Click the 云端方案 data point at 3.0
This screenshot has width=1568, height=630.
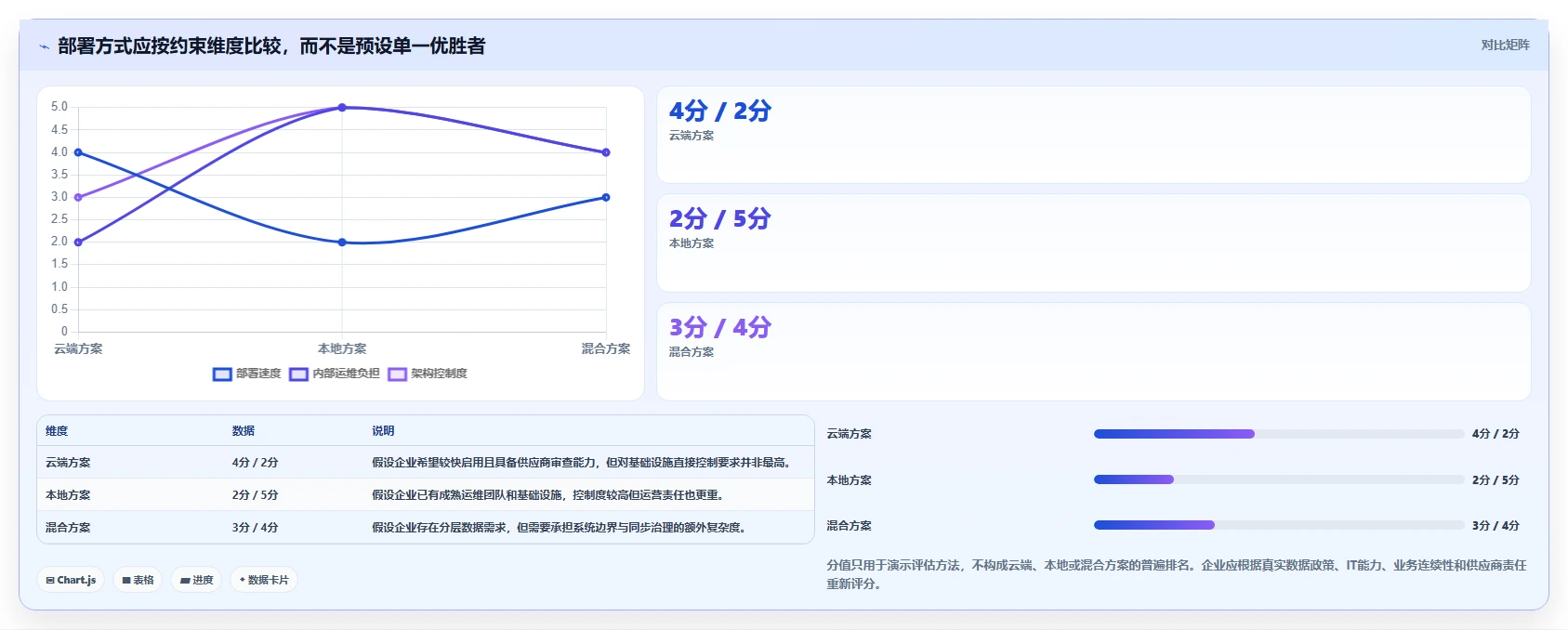[78, 197]
